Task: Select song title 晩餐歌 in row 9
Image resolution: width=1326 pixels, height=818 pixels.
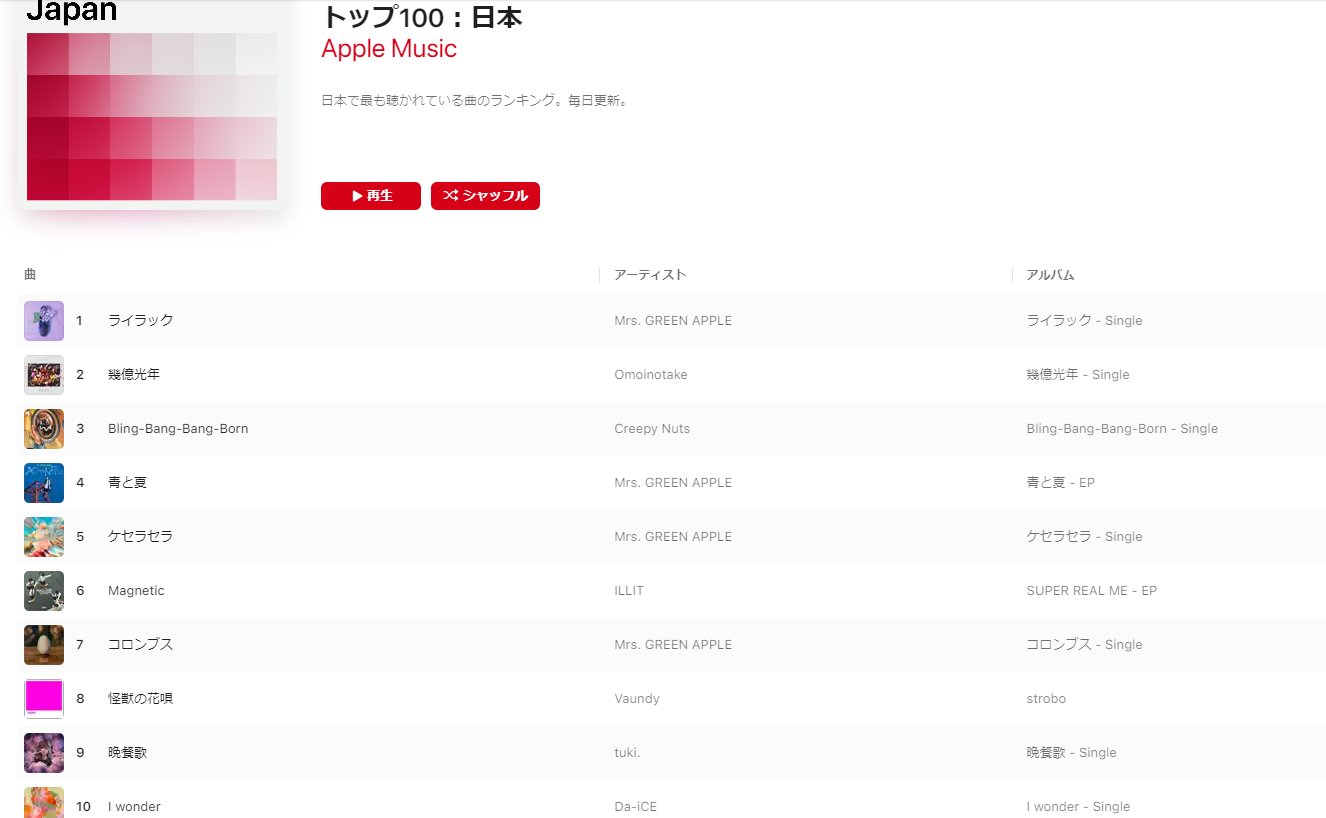Action: (x=128, y=753)
